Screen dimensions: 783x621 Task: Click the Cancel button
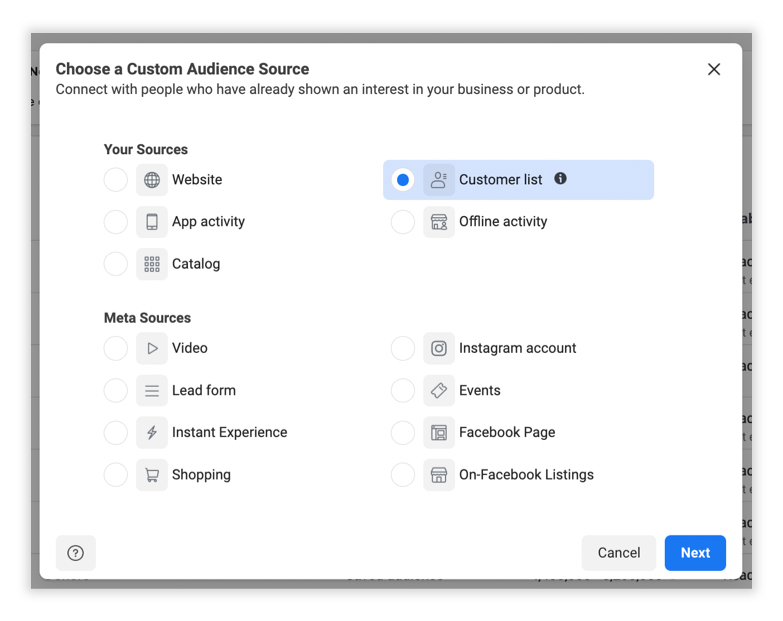click(619, 553)
